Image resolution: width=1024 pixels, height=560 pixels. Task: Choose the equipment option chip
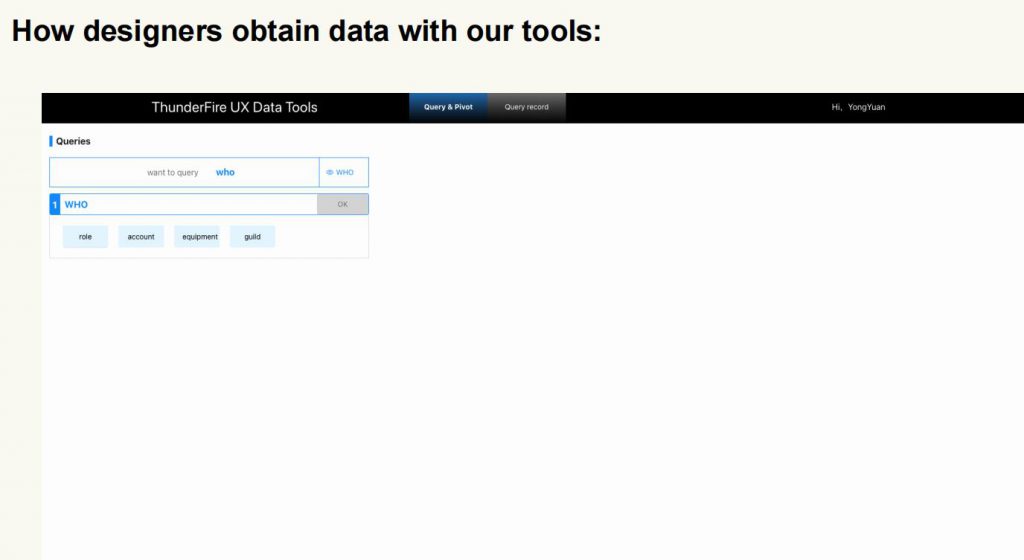coord(200,236)
